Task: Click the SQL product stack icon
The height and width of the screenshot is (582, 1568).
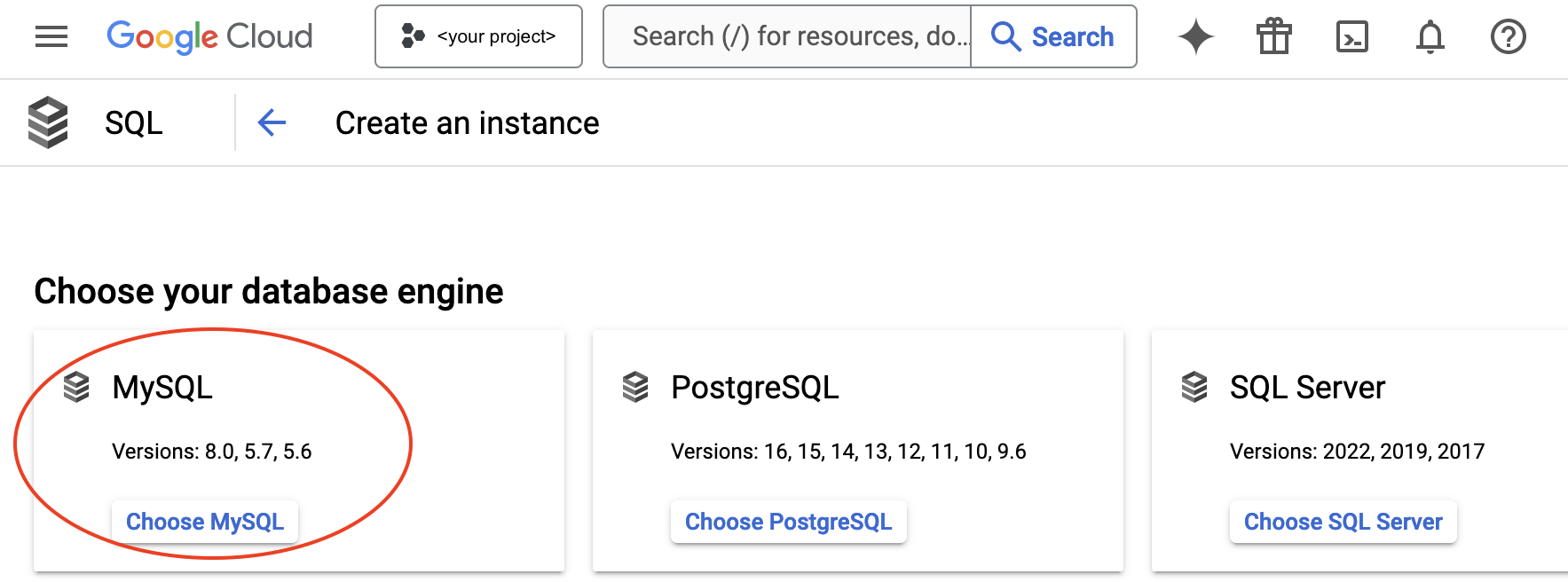Action: click(x=48, y=122)
